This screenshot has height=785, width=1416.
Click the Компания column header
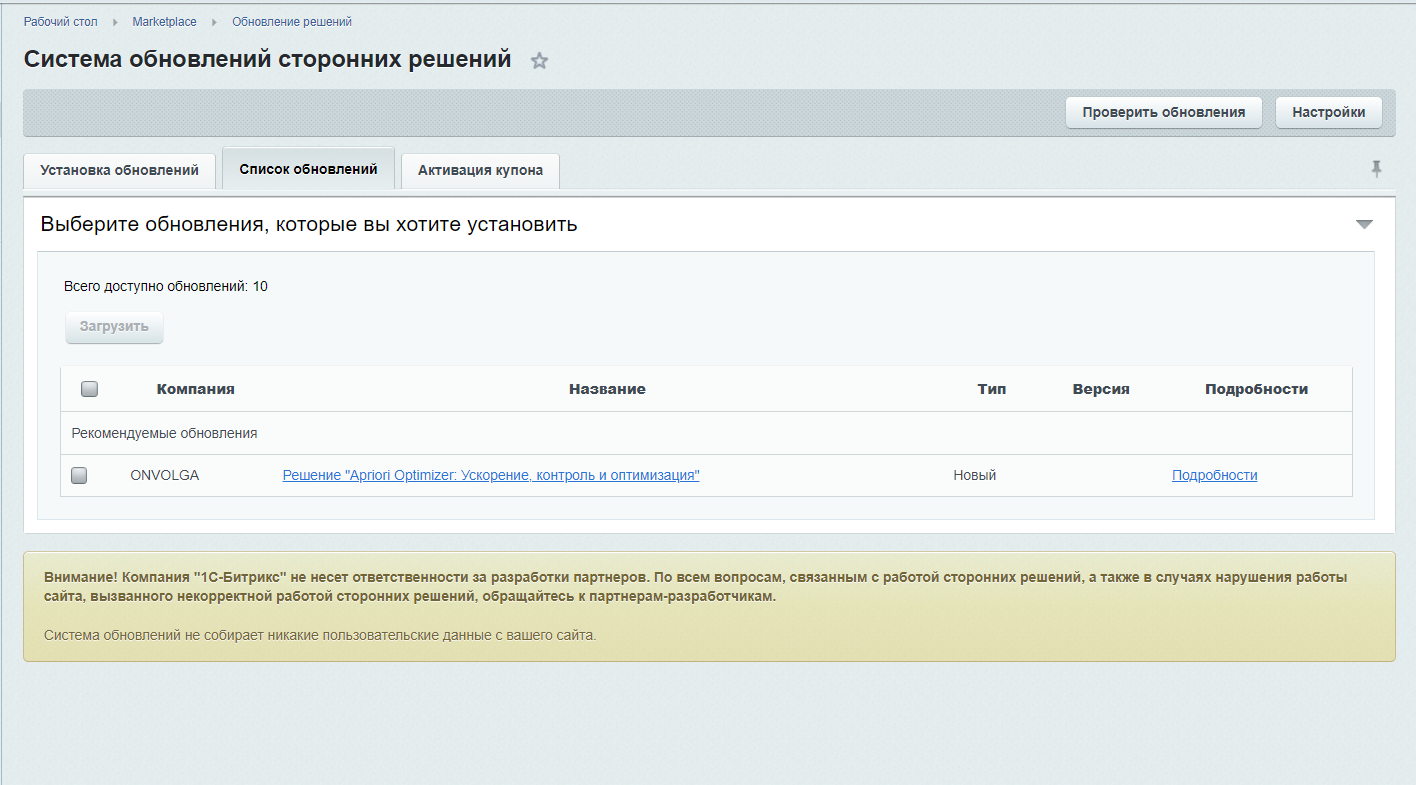click(x=195, y=389)
